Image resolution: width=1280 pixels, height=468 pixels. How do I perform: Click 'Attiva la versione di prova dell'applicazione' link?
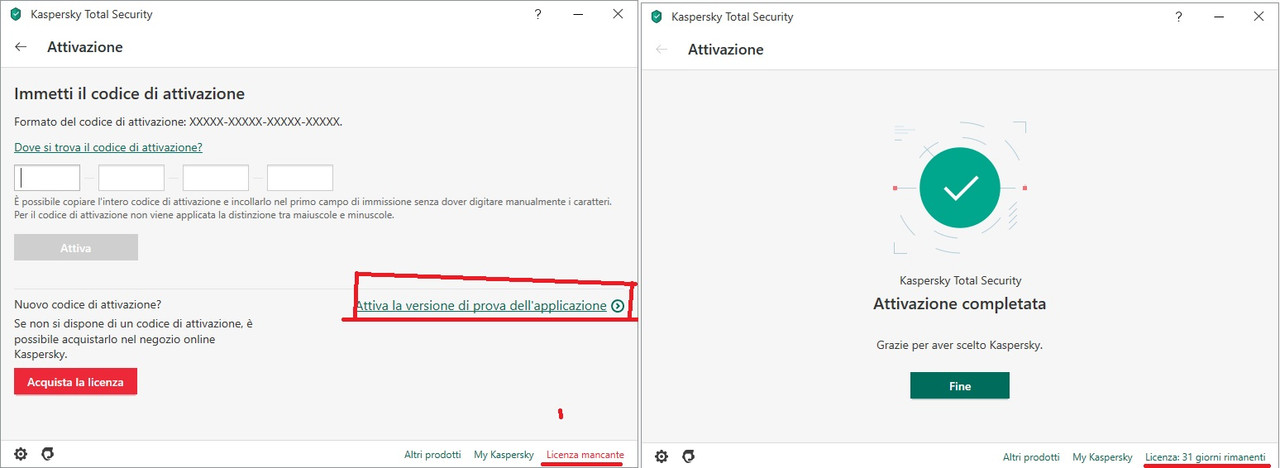click(x=481, y=306)
